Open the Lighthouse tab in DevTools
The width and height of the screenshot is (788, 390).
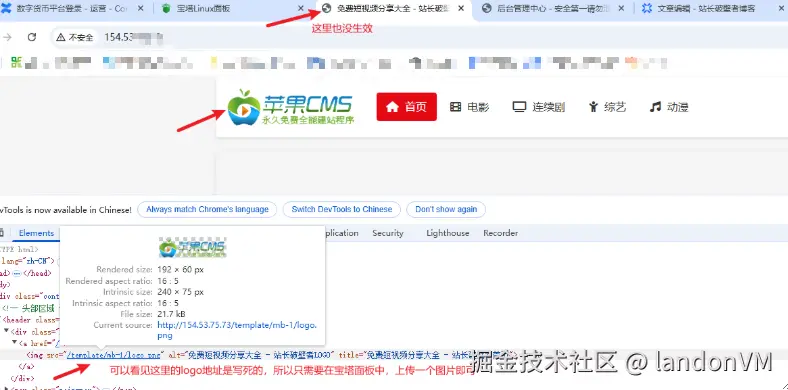pos(447,233)
